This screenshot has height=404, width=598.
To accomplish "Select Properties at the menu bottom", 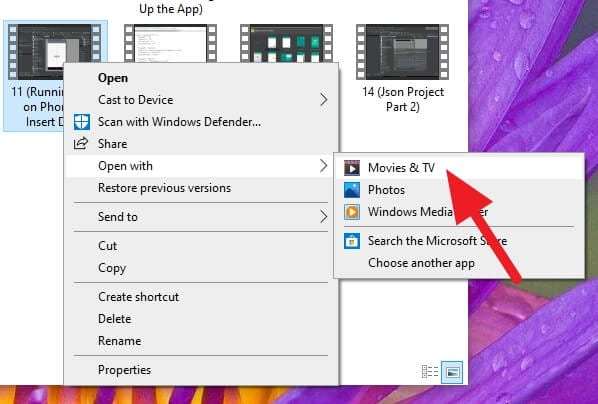I will [124, 370].
